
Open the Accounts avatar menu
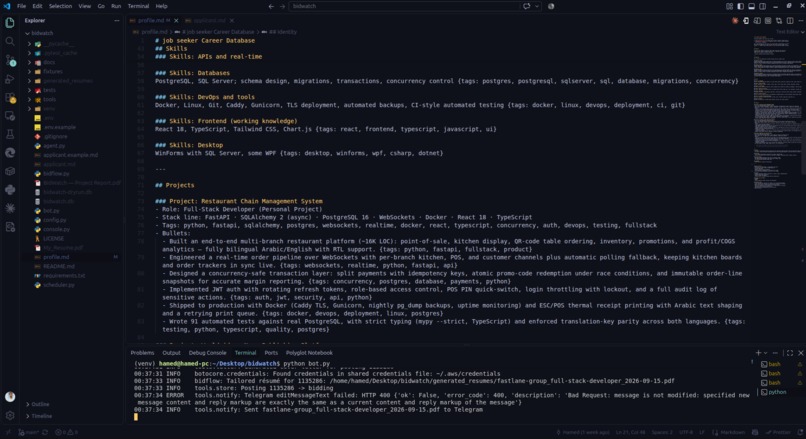click(x=10, y=396)
